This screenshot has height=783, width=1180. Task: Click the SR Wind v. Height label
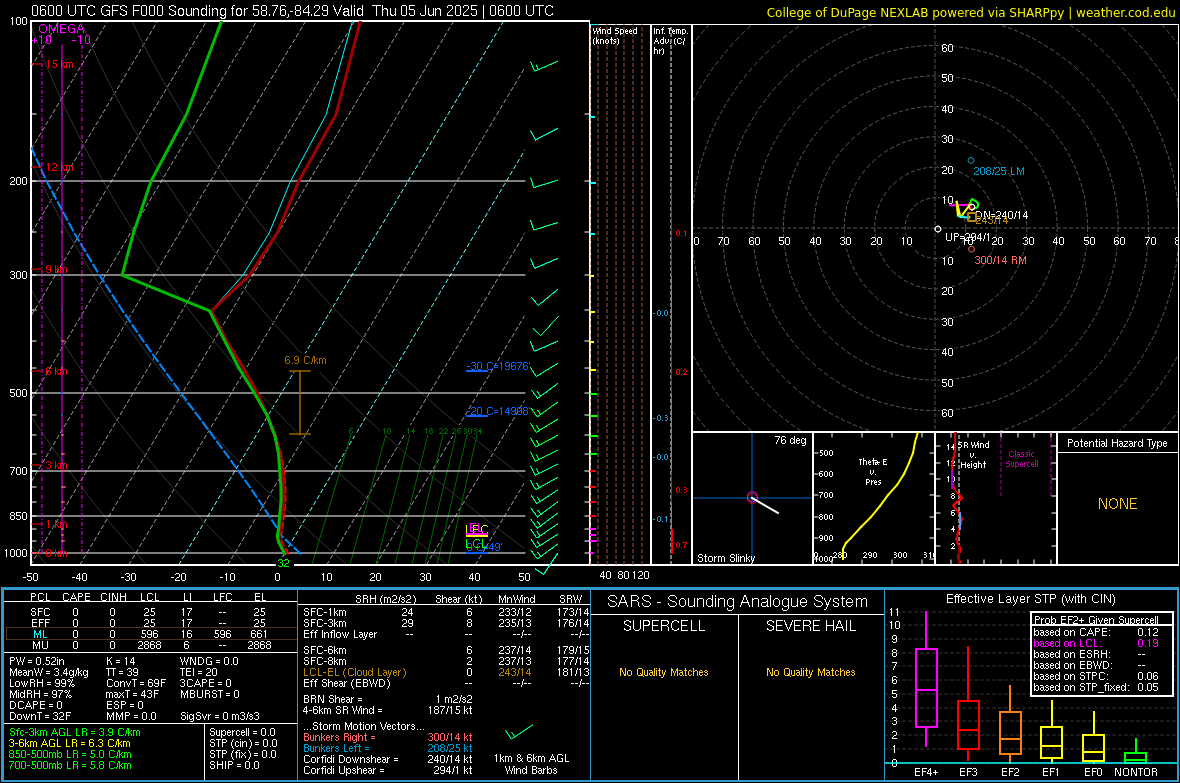point(973,455)
